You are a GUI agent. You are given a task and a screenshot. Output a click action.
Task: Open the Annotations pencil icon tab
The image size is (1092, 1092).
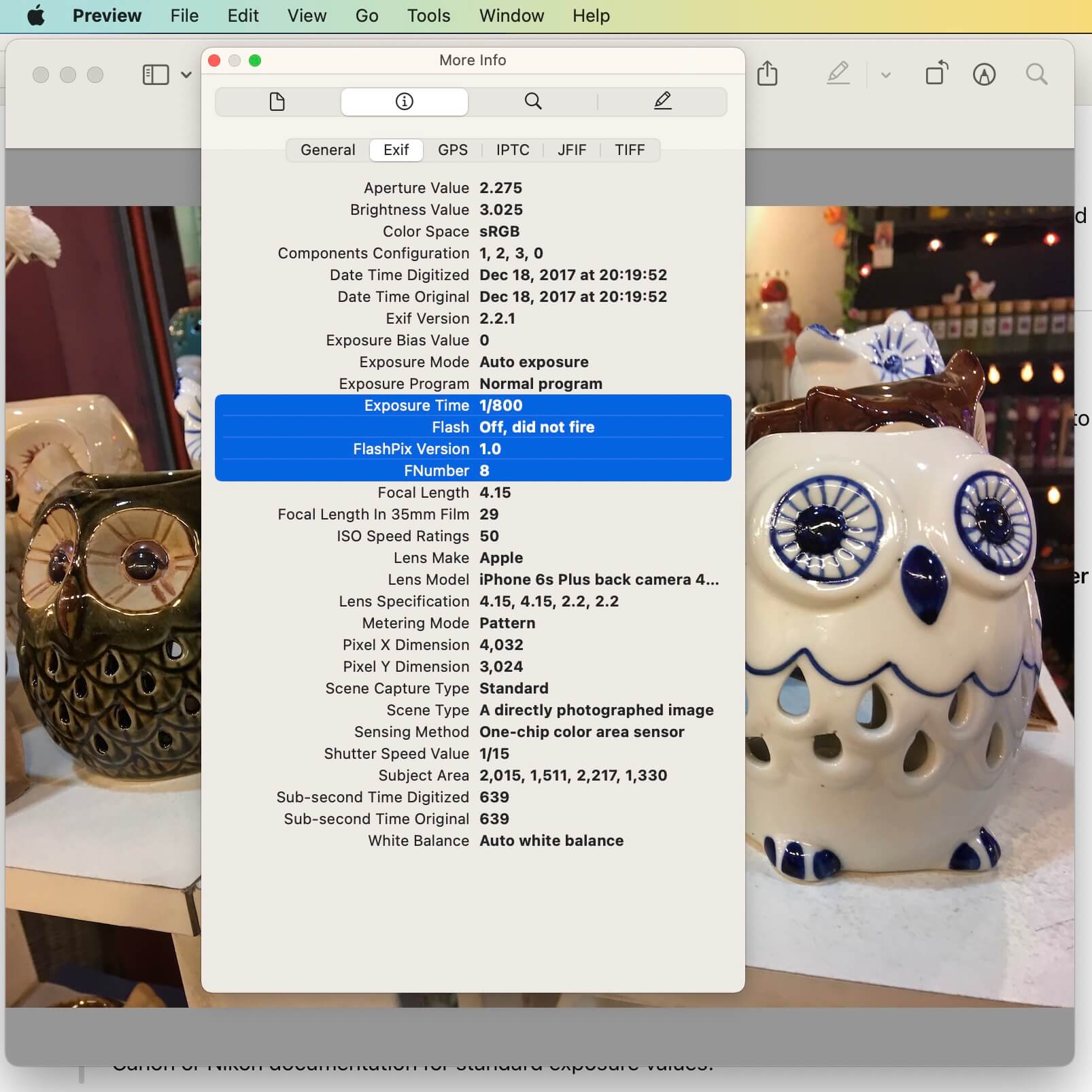[662, 102]
